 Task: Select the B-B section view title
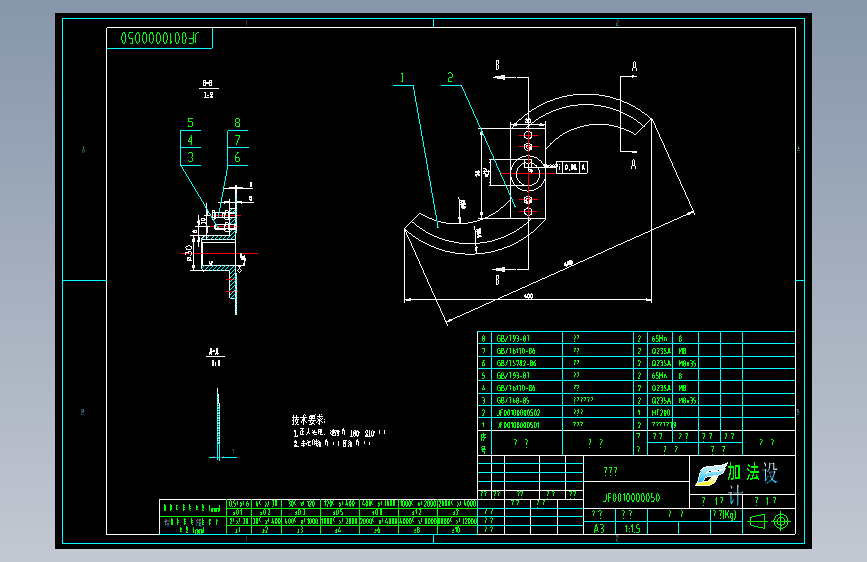[208, 89]
